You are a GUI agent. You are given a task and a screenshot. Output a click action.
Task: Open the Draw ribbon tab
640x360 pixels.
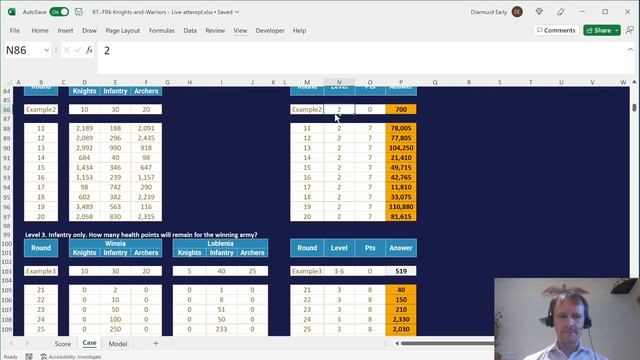tap(89, 31)
